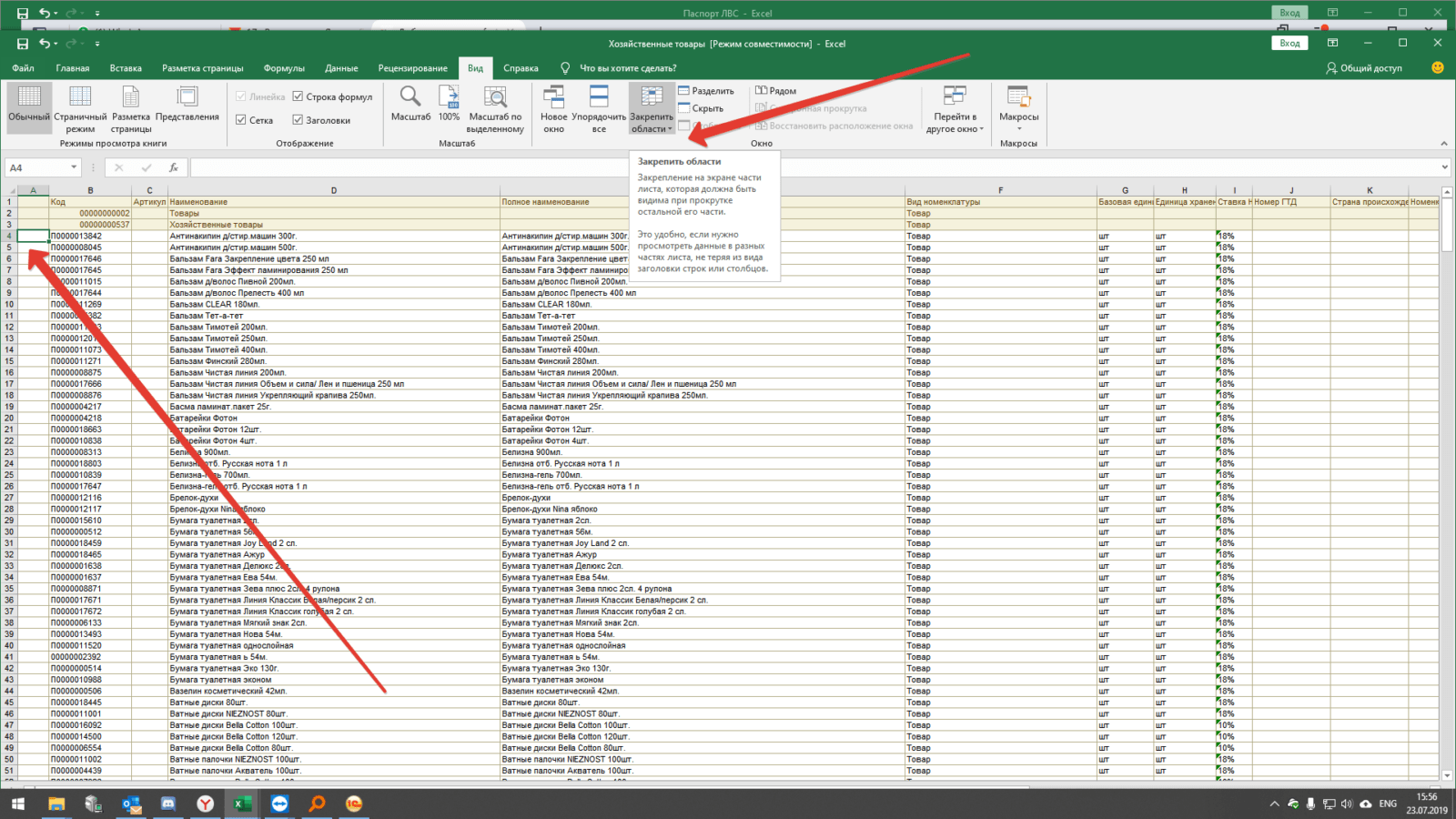
Task: Click the Undo arrow in the quick access toolbar
Action: click(45, 43)
